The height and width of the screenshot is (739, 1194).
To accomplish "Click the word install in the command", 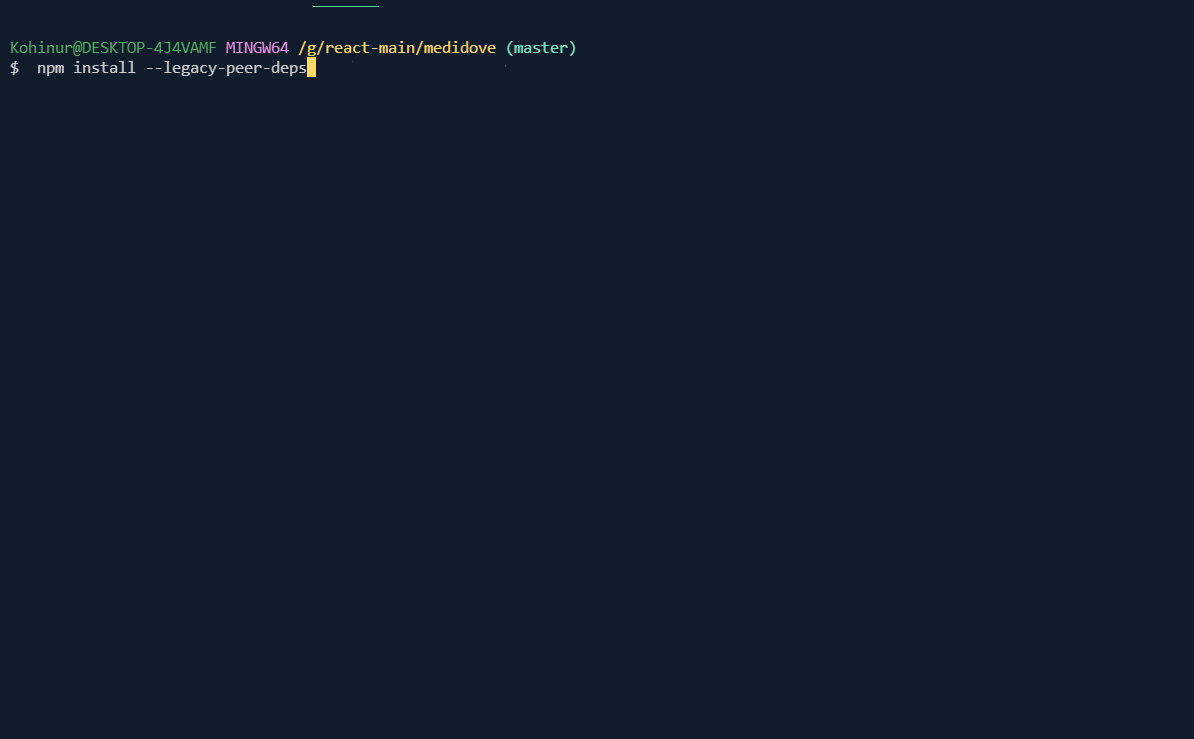I will pyautogui.click(x=104, y=68).
